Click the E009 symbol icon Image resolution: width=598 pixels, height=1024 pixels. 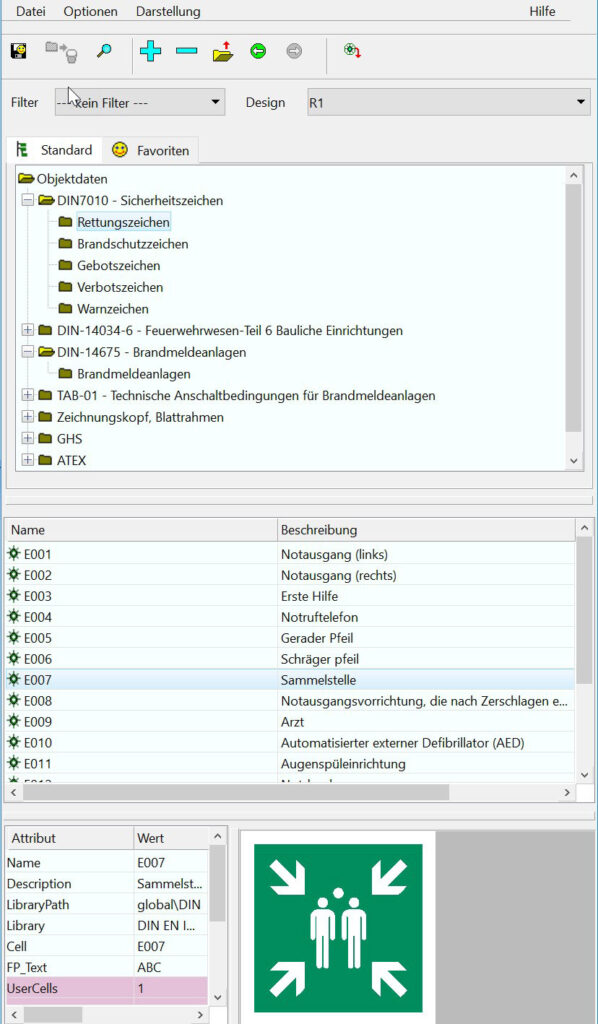coord(14,722)
